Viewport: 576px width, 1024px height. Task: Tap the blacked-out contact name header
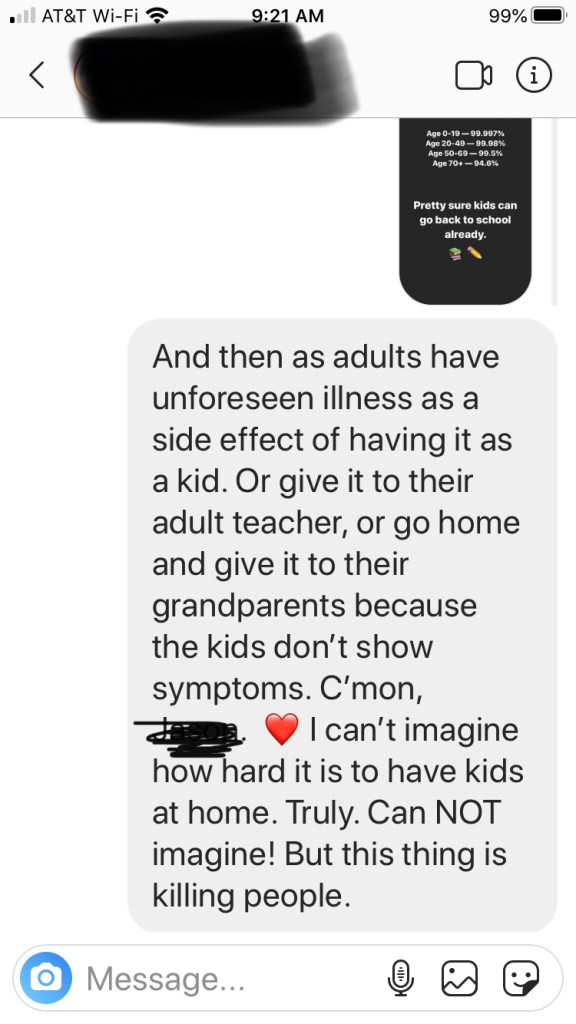coord(216,72)
